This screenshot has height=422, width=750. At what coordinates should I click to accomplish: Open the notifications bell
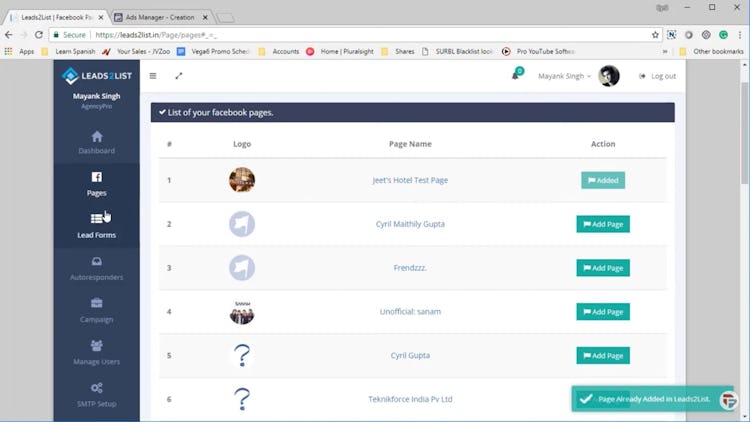[516, 75]
